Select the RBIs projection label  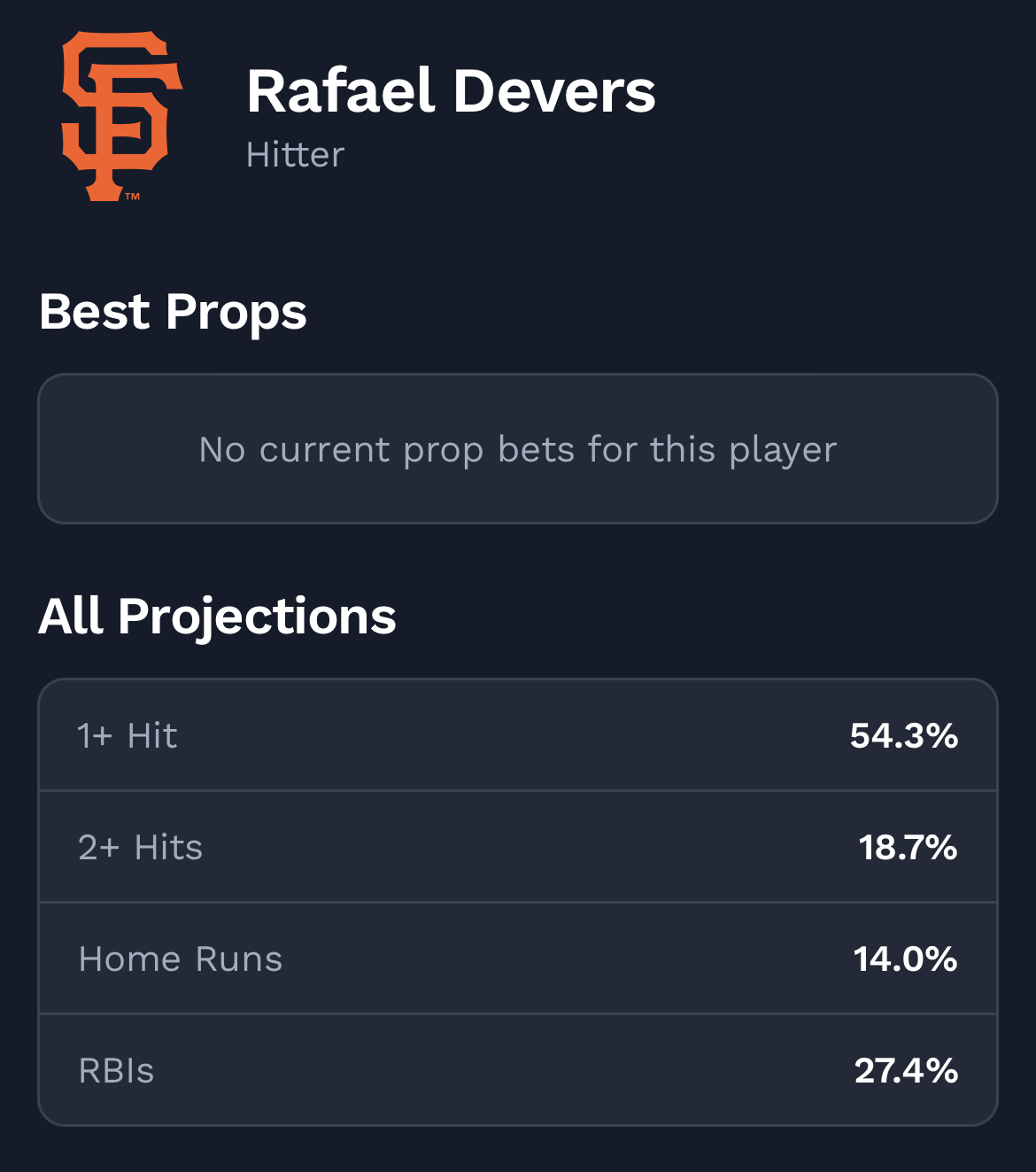tap(116, 1071)
